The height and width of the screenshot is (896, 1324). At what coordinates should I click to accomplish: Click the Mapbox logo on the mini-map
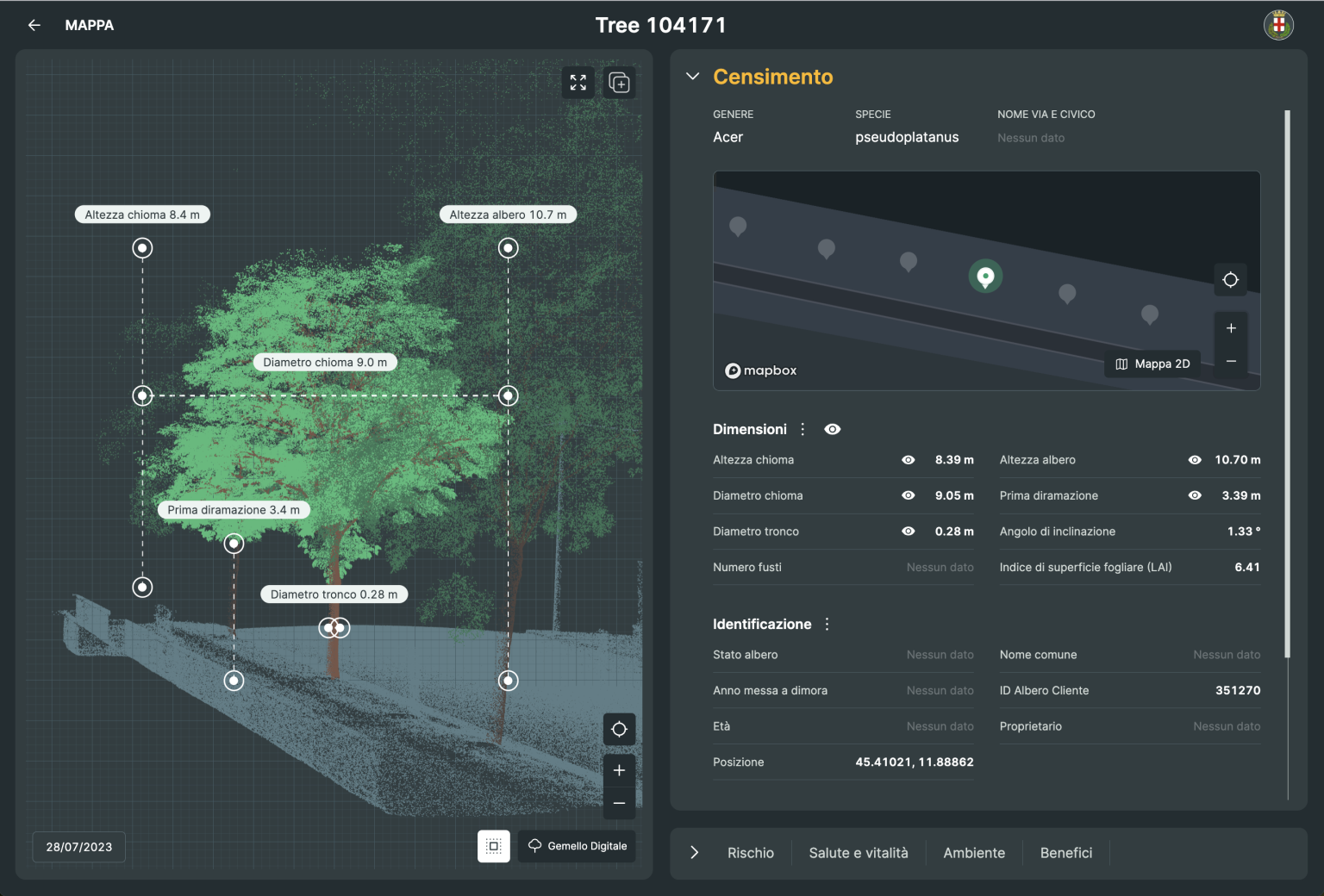(761, 370)
